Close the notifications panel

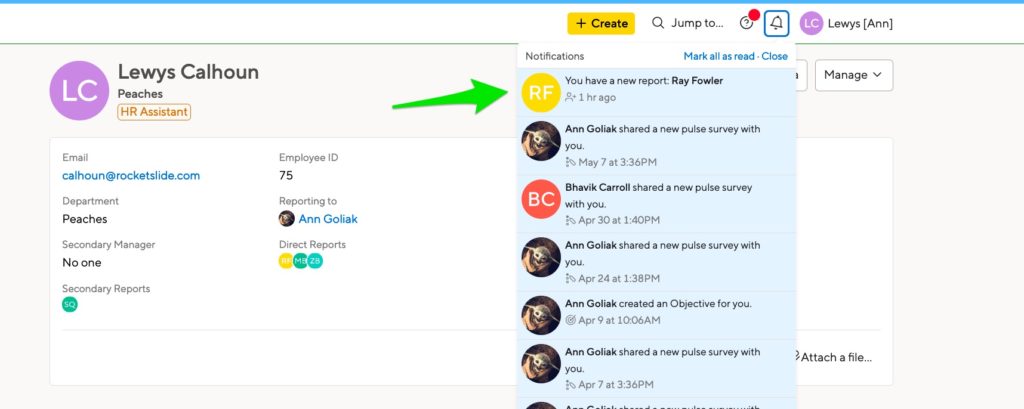point(775,56)
